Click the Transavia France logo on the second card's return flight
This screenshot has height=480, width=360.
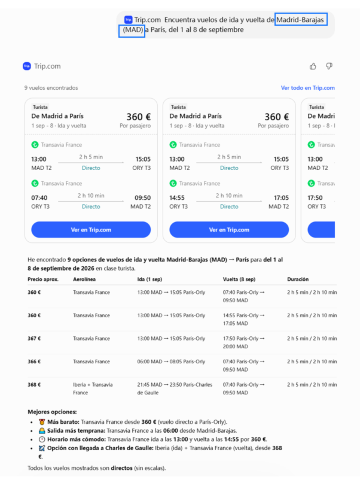[173, 183]
